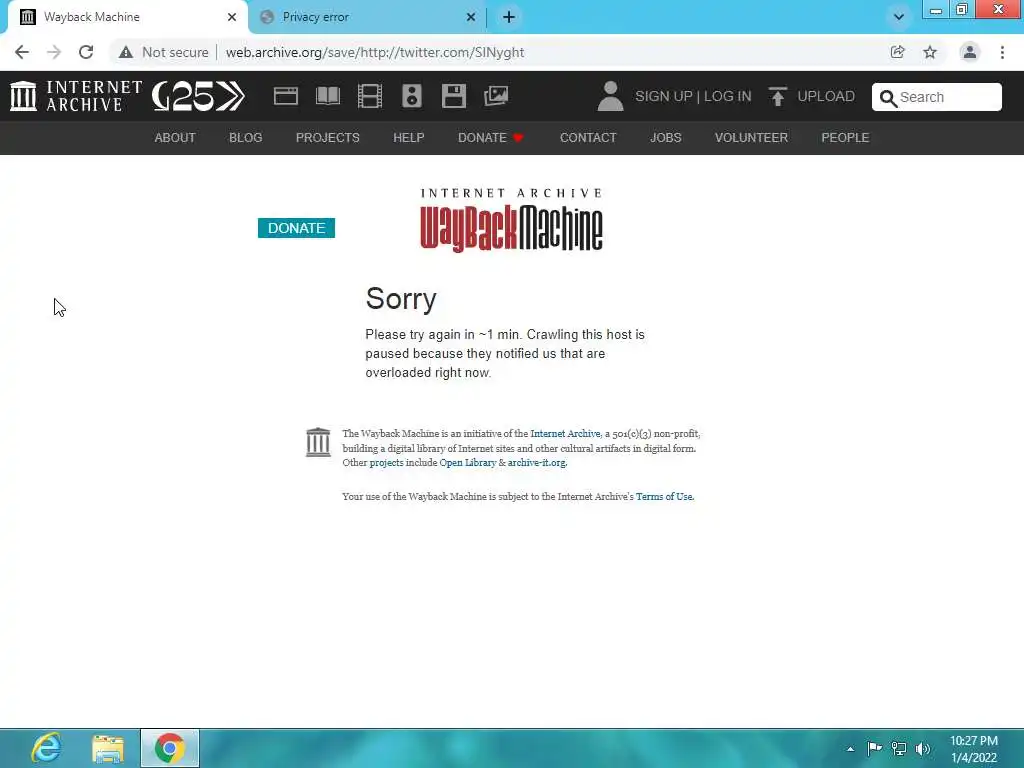
Task: Click the Chrome taskbar icon
Action: (169, 748)
